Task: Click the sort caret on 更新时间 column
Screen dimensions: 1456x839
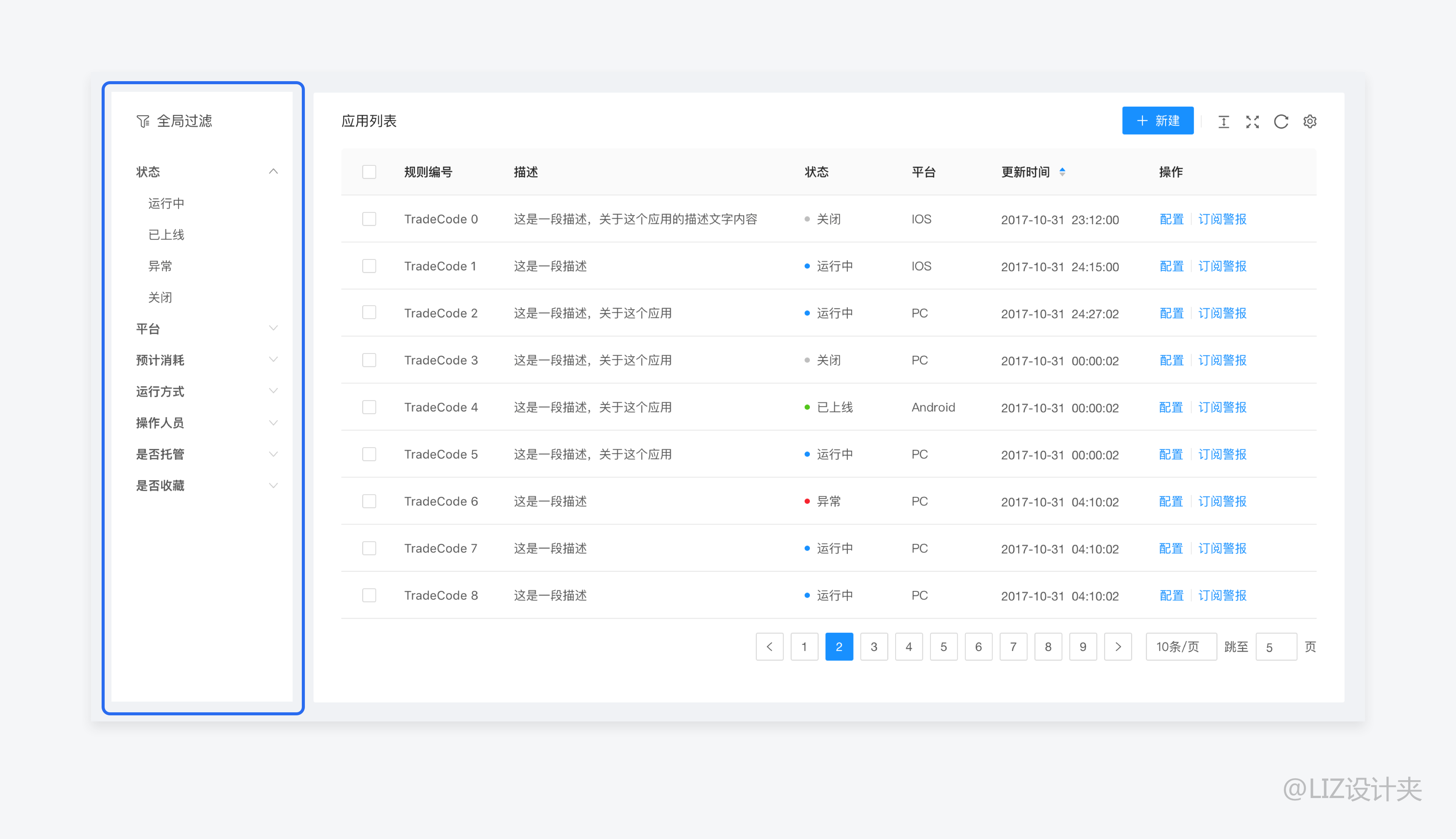Action: (1063, 172)
